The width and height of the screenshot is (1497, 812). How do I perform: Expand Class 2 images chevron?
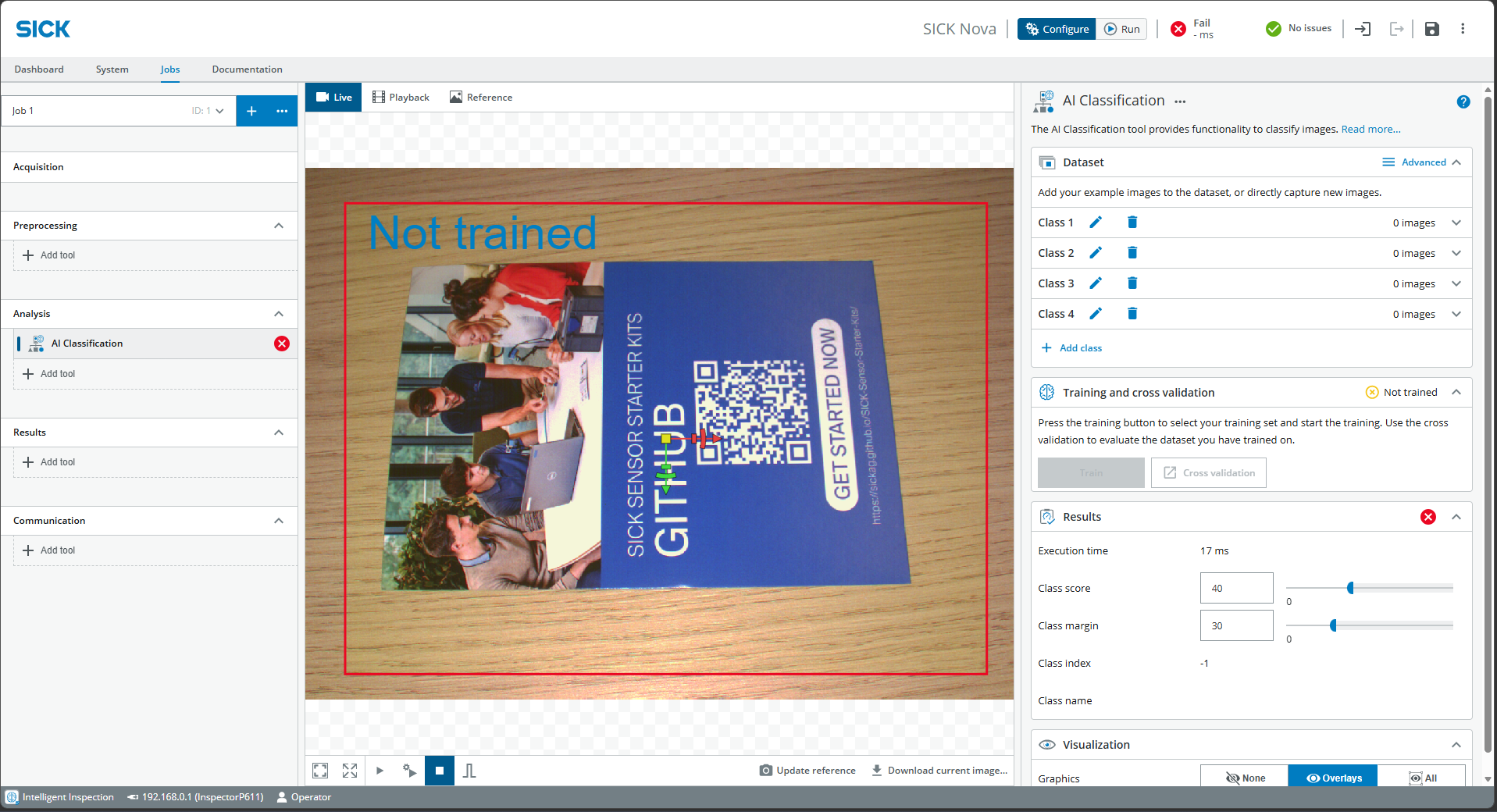1456,253
